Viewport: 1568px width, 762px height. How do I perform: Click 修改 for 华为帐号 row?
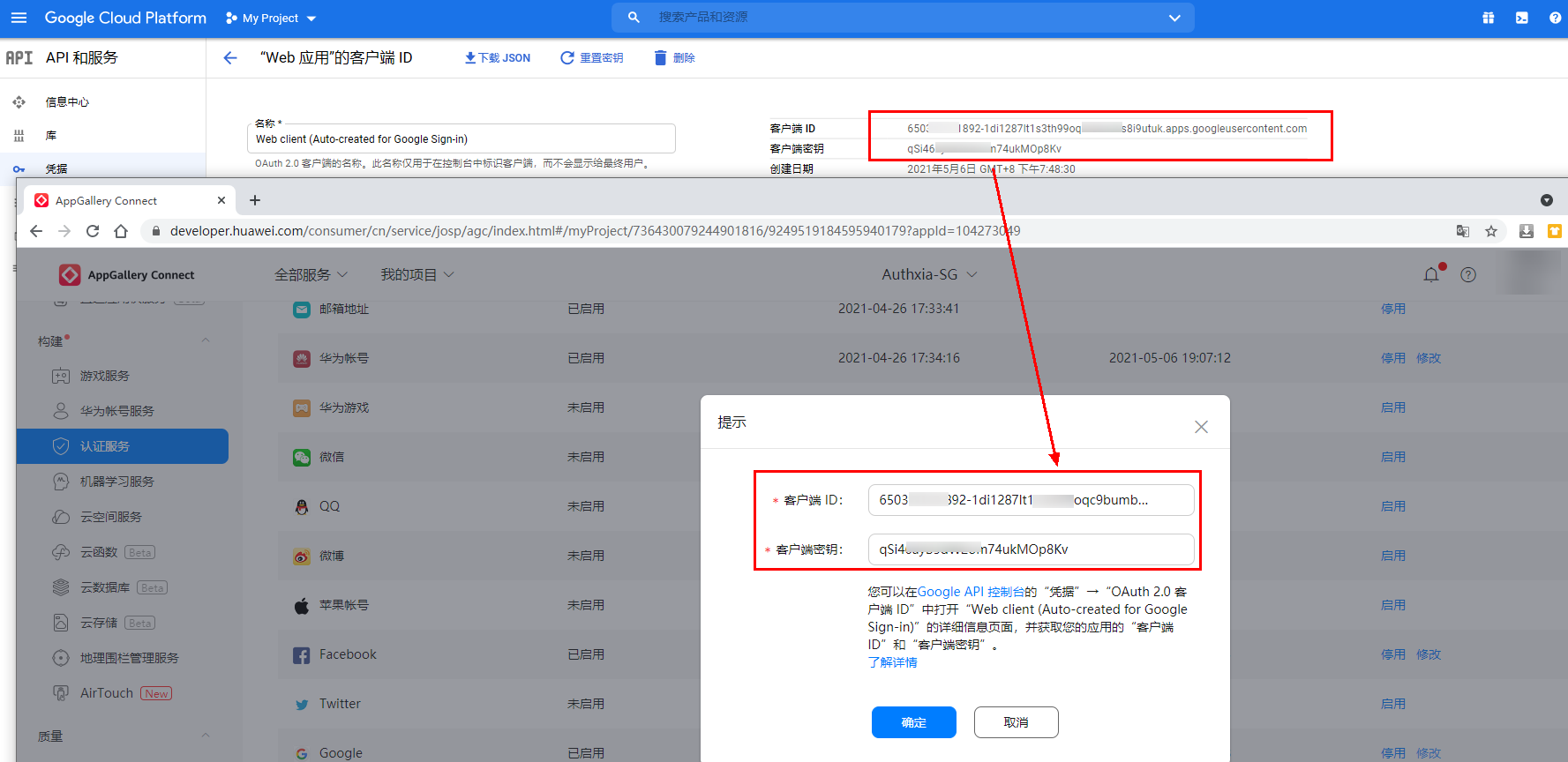1429,358
